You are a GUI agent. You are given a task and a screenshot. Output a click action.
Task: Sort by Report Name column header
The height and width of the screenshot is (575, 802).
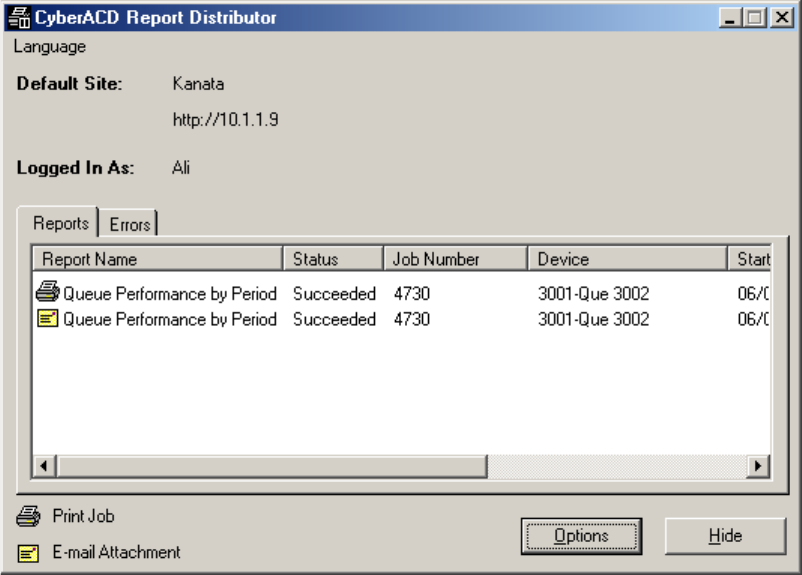click(158, 259)
